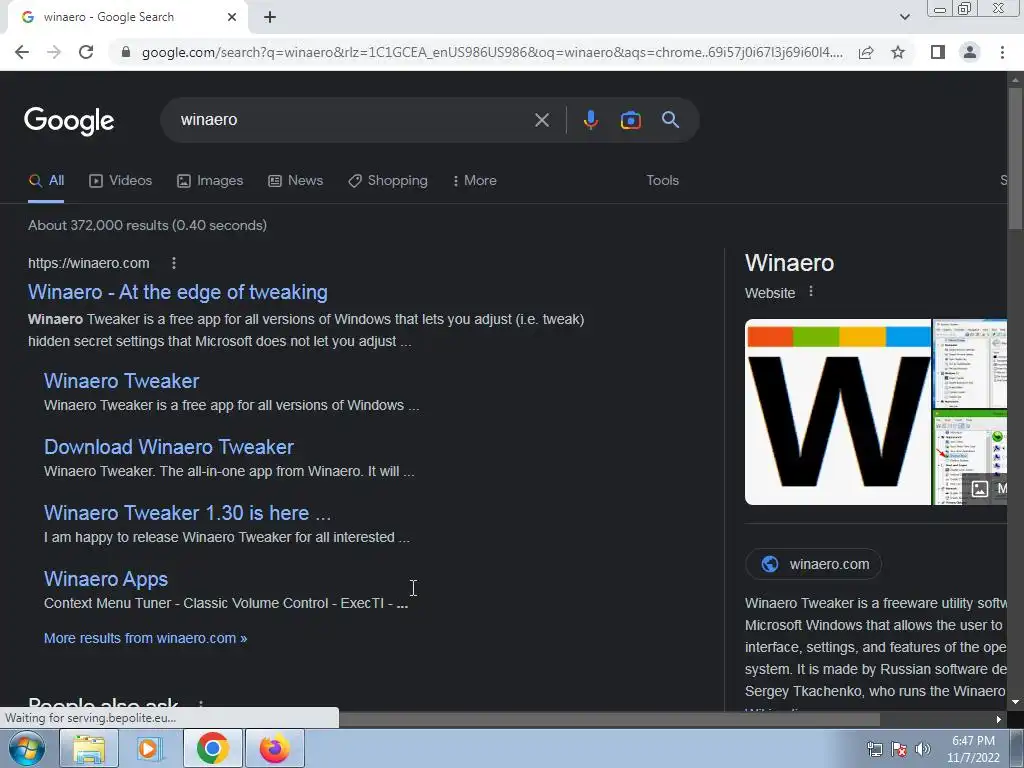Click the large W logo thumbnail
Screen dimensions: 1024x768
tap(838, 412)
